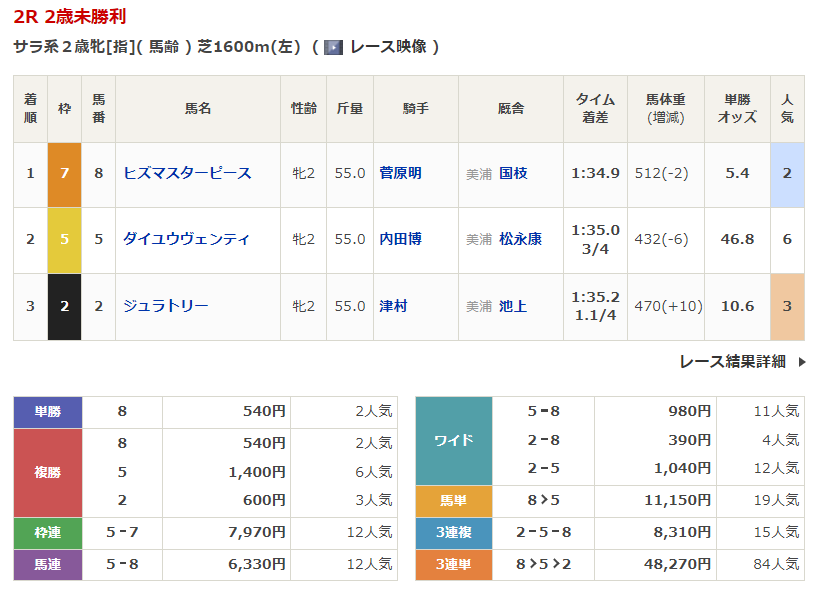Click the teal ワイド payout label
The image size is (822, 590).
point(454,440)
